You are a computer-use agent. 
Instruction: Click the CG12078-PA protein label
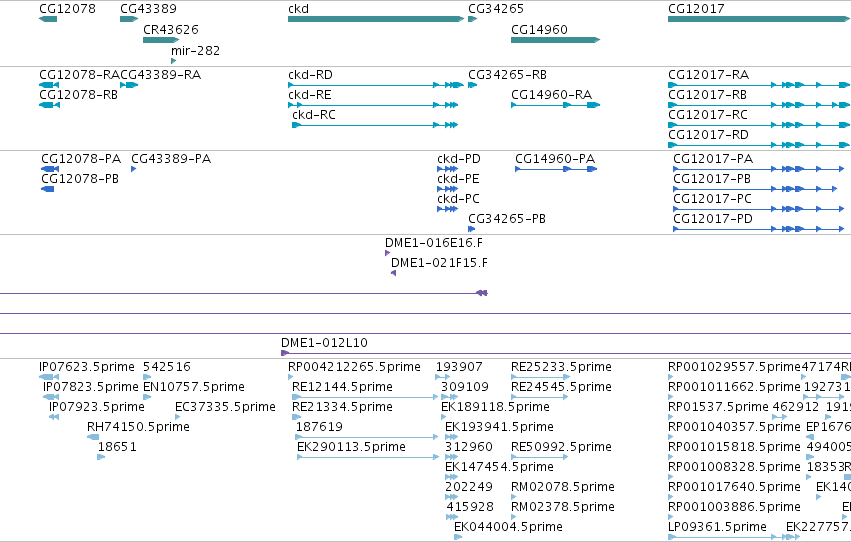(81, 158)
